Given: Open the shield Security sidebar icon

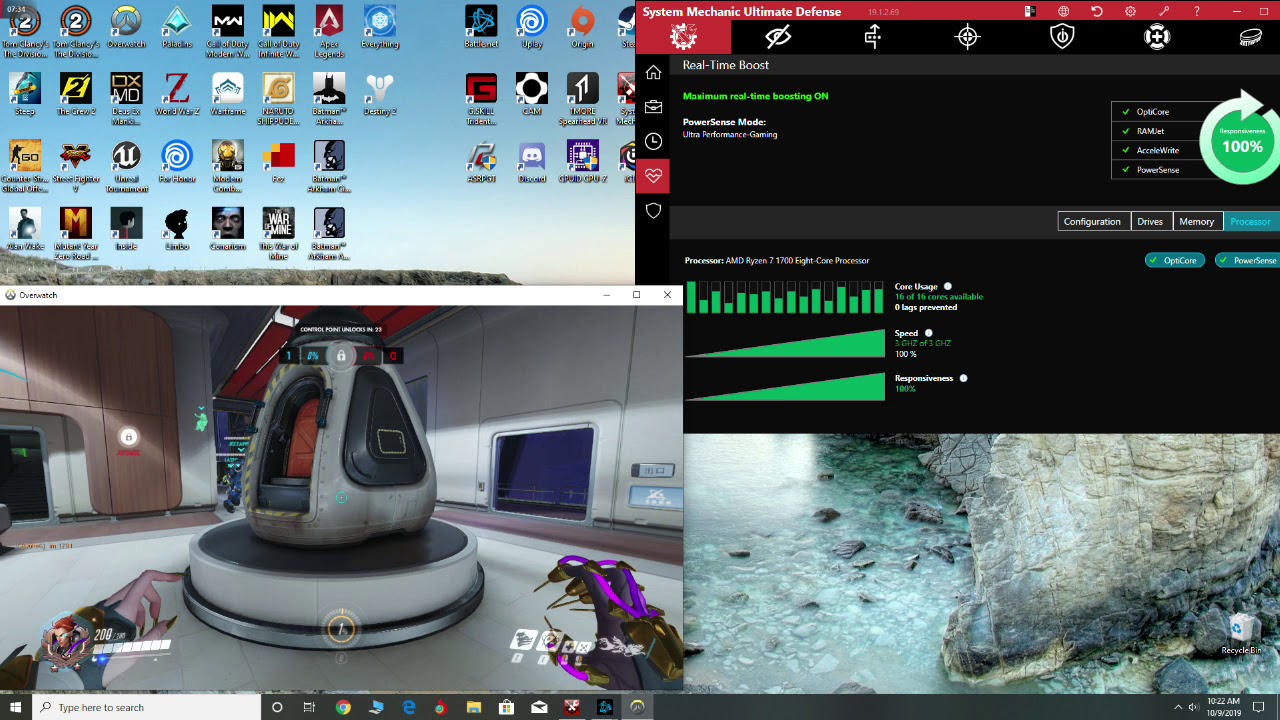Looking at the screenshot, I should coord(653,211).
